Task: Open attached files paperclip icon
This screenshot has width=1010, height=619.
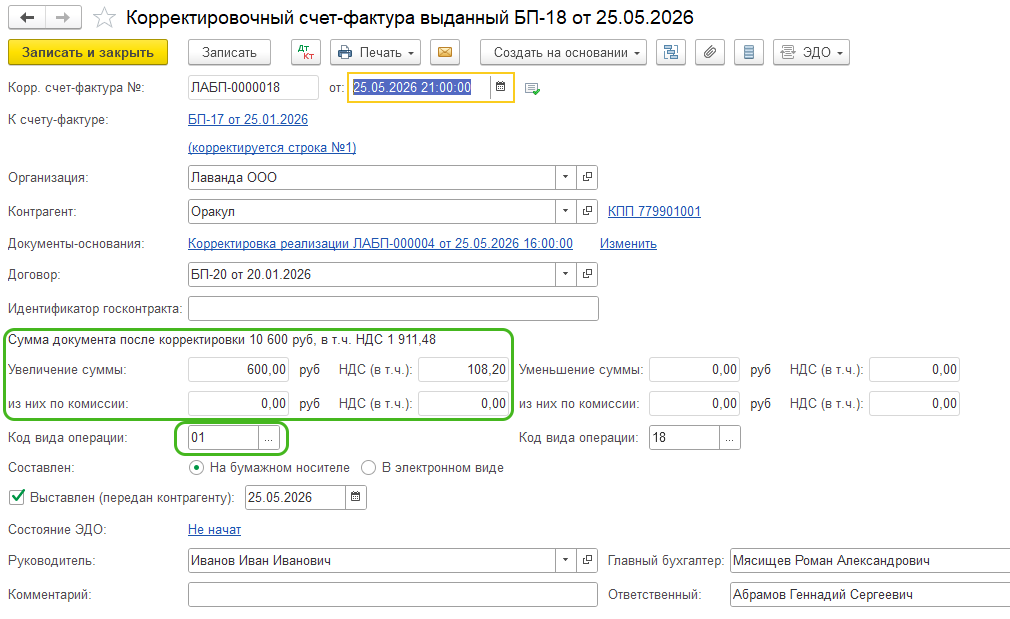Action: [710, 52]
